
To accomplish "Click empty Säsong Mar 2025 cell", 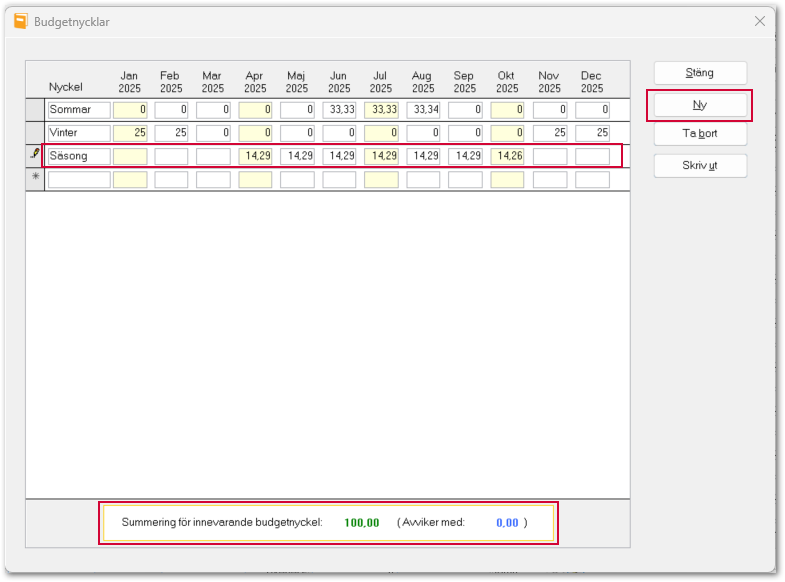I will [213, 156].
